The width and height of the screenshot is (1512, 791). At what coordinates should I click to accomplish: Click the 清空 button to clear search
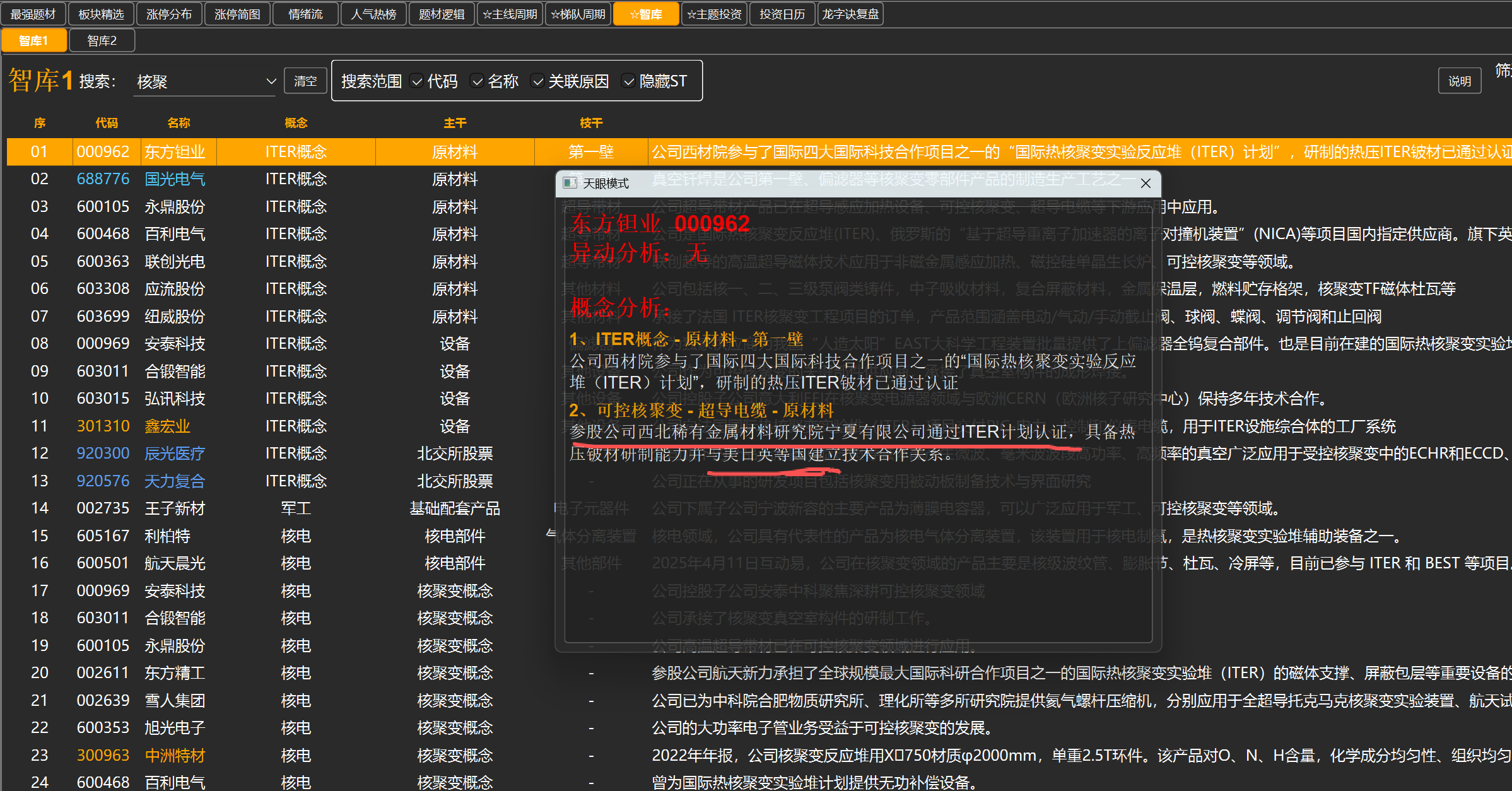point(305,81)
